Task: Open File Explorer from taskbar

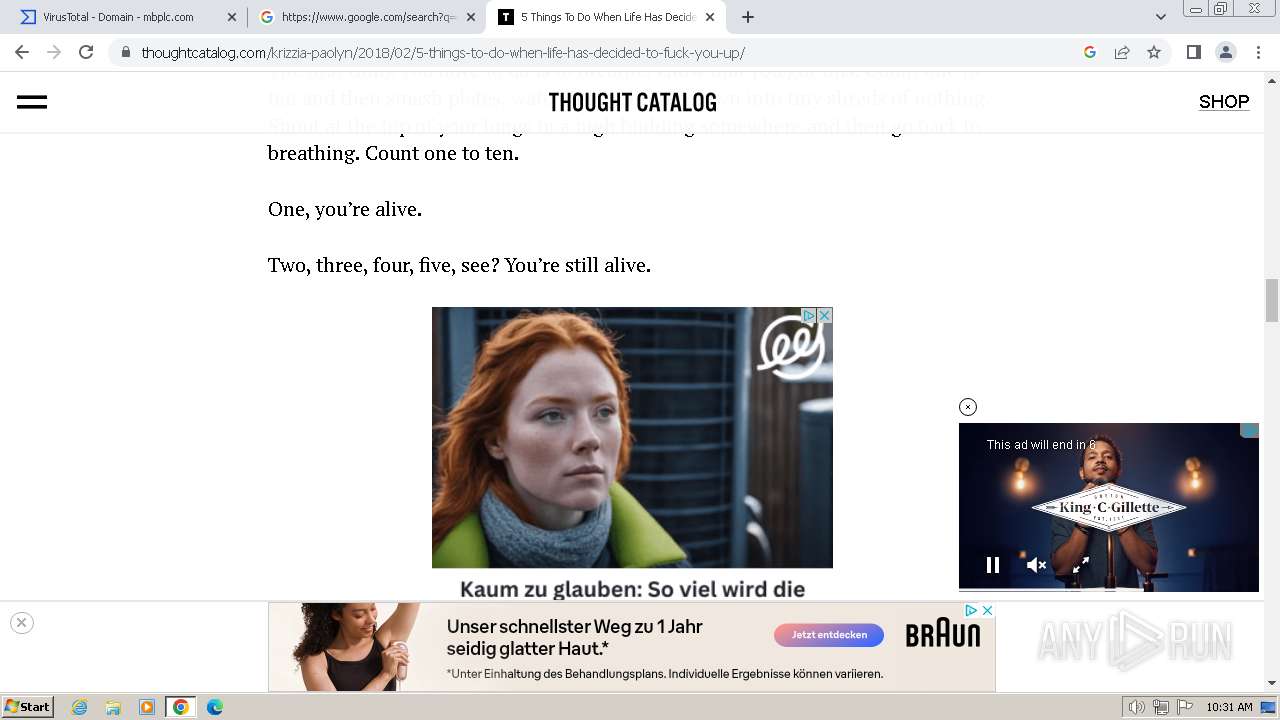Action: 113,707
